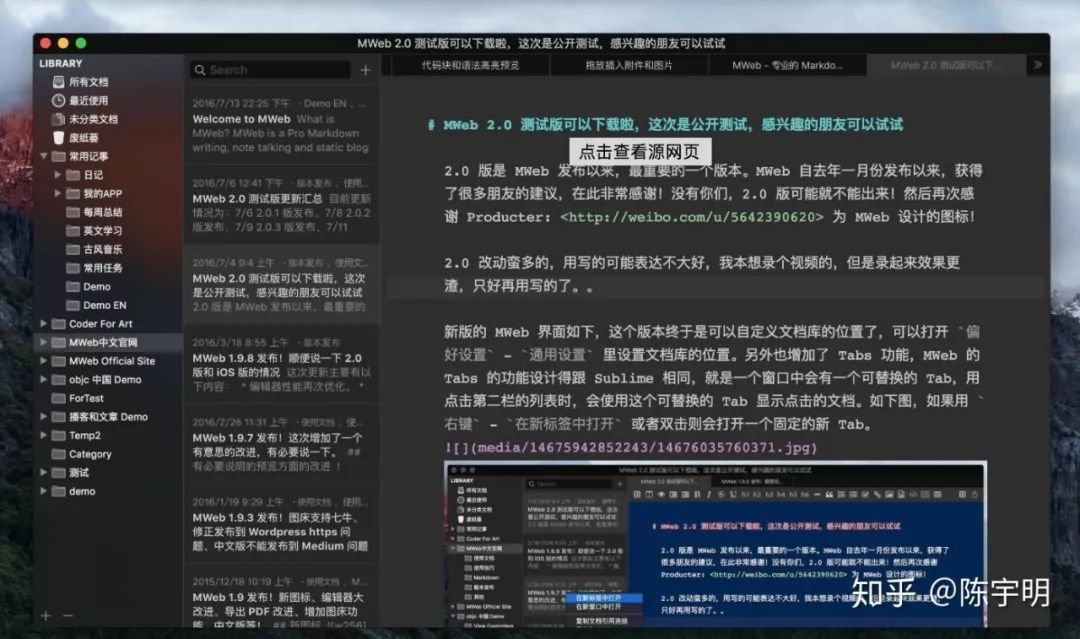Click the clock icon next to 最近使用
Image resolution: width=1080 pixels, height=639 pixels.
pos(59,101)
